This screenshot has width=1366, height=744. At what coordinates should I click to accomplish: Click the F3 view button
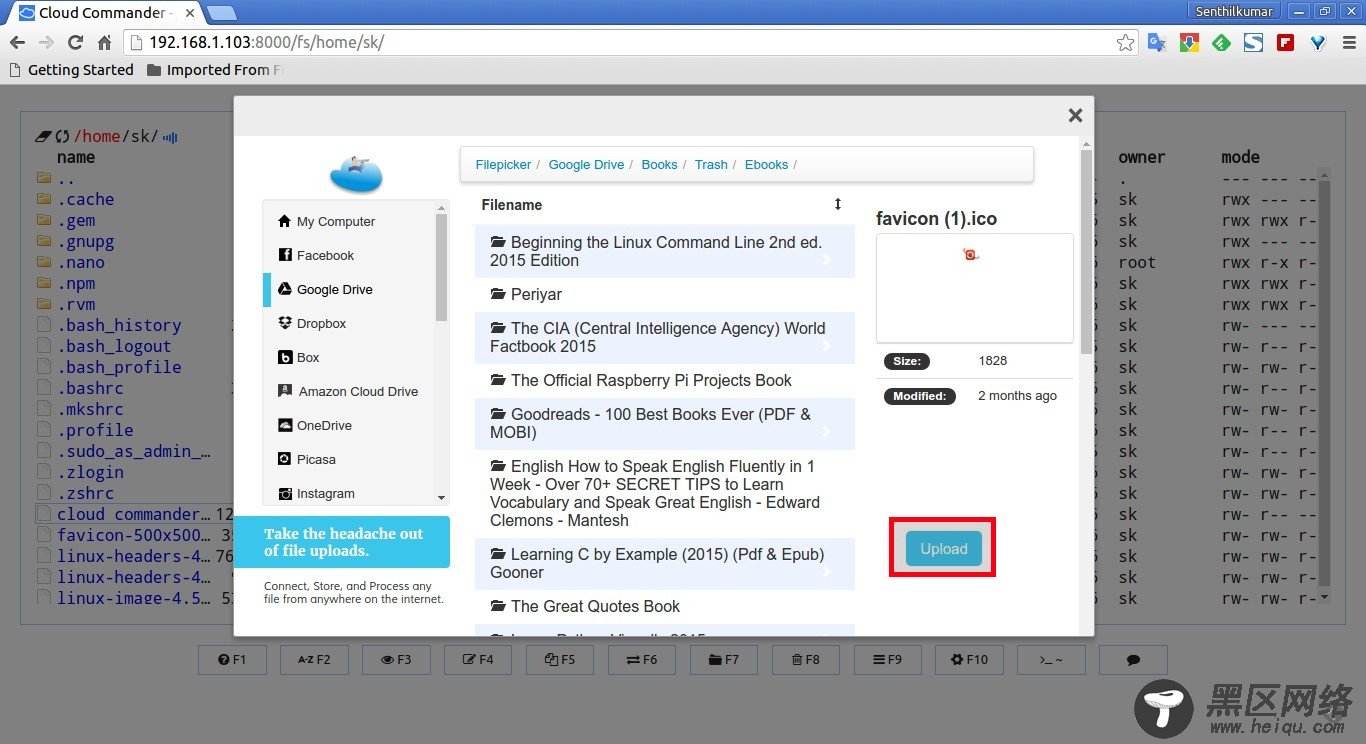click(397, 660)
